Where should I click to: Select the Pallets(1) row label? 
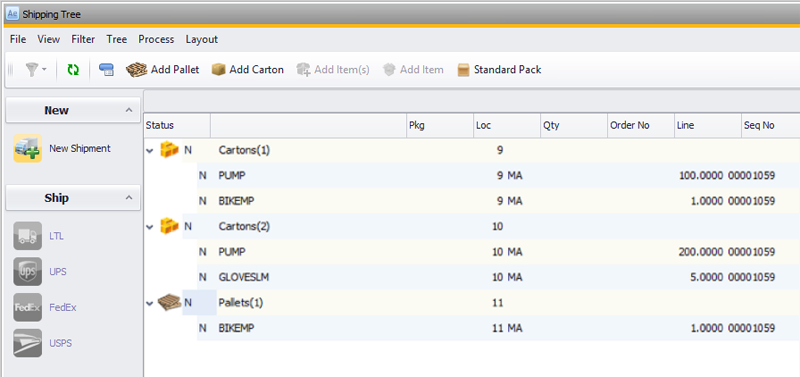[x=241, y=303]
